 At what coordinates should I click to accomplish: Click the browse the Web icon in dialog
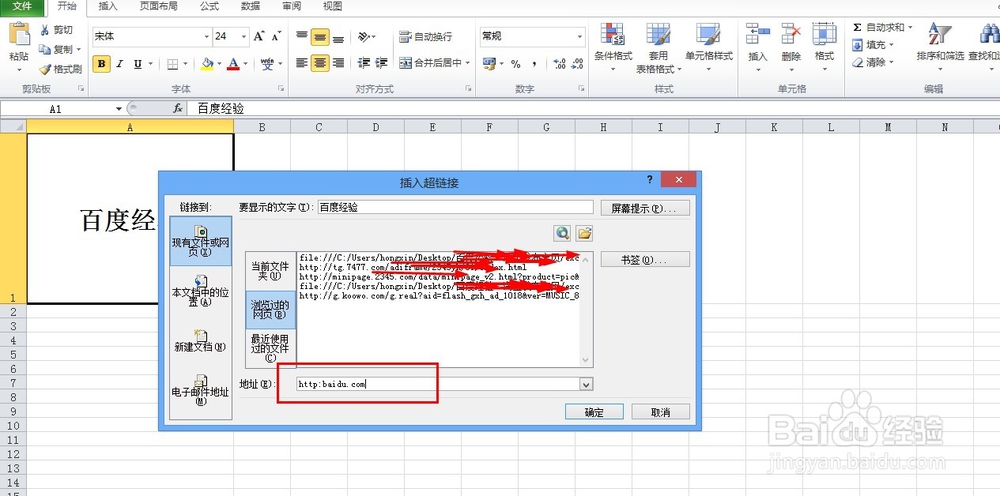(562, 233)
